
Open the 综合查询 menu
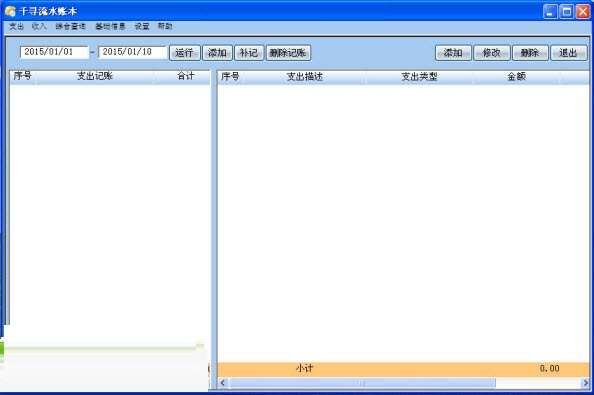coord(70,26)
